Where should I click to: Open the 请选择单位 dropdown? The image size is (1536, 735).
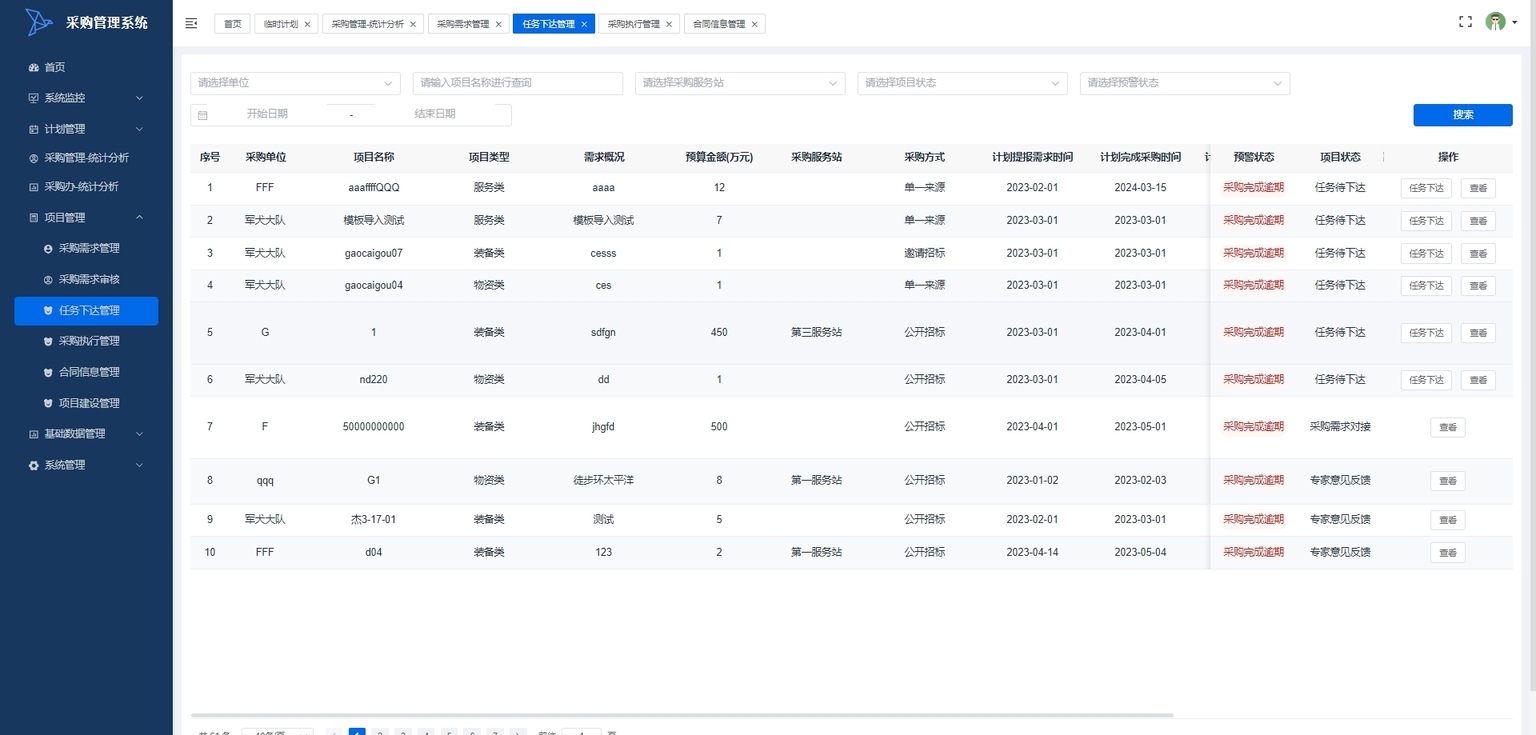(x=295, y=83)
